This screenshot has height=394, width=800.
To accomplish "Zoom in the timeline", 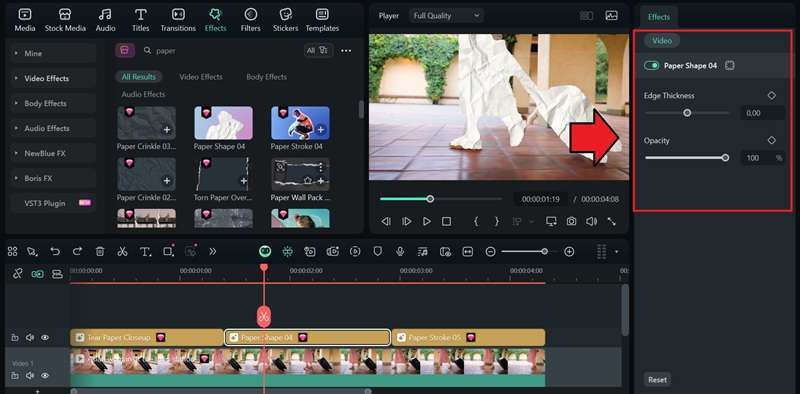I will (x=569, y=251).
